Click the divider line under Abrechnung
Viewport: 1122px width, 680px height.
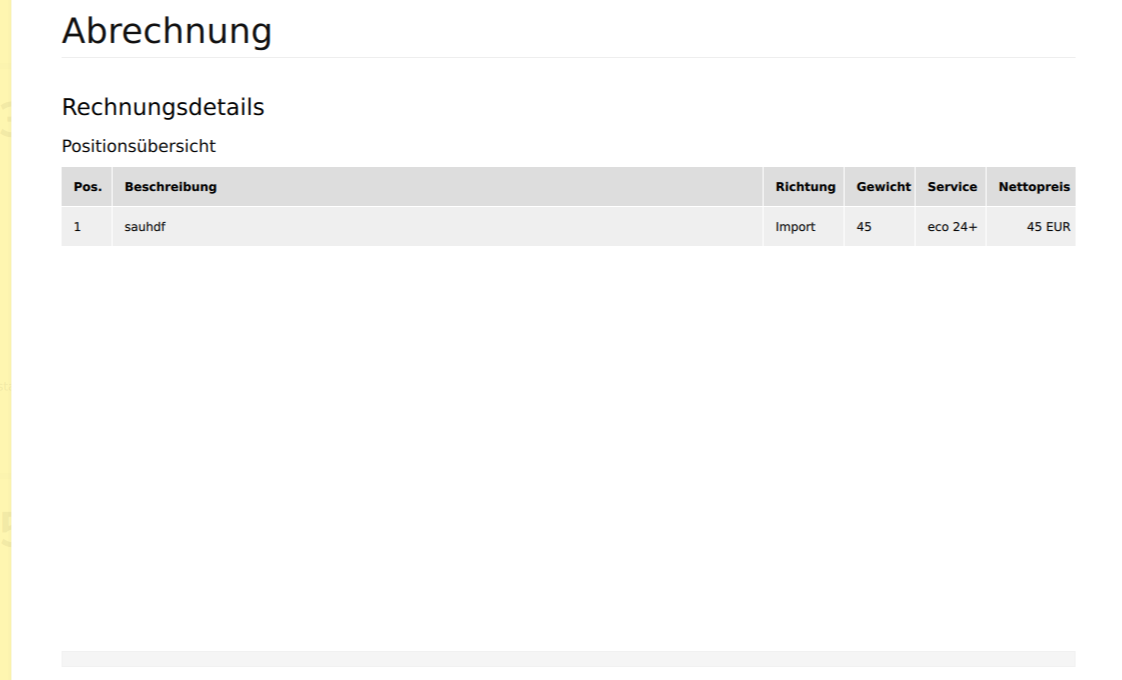(568, 57)
